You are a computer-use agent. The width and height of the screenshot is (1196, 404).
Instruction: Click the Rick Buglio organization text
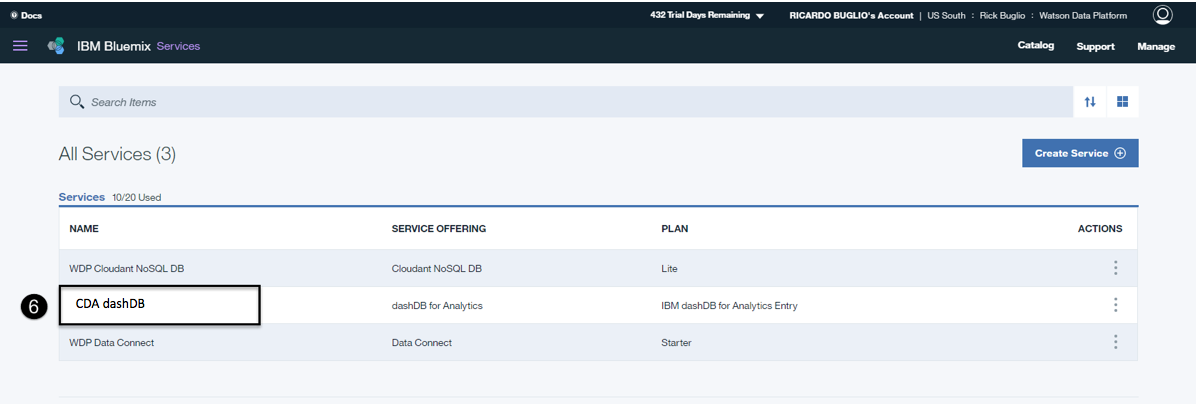[1002, 15]
